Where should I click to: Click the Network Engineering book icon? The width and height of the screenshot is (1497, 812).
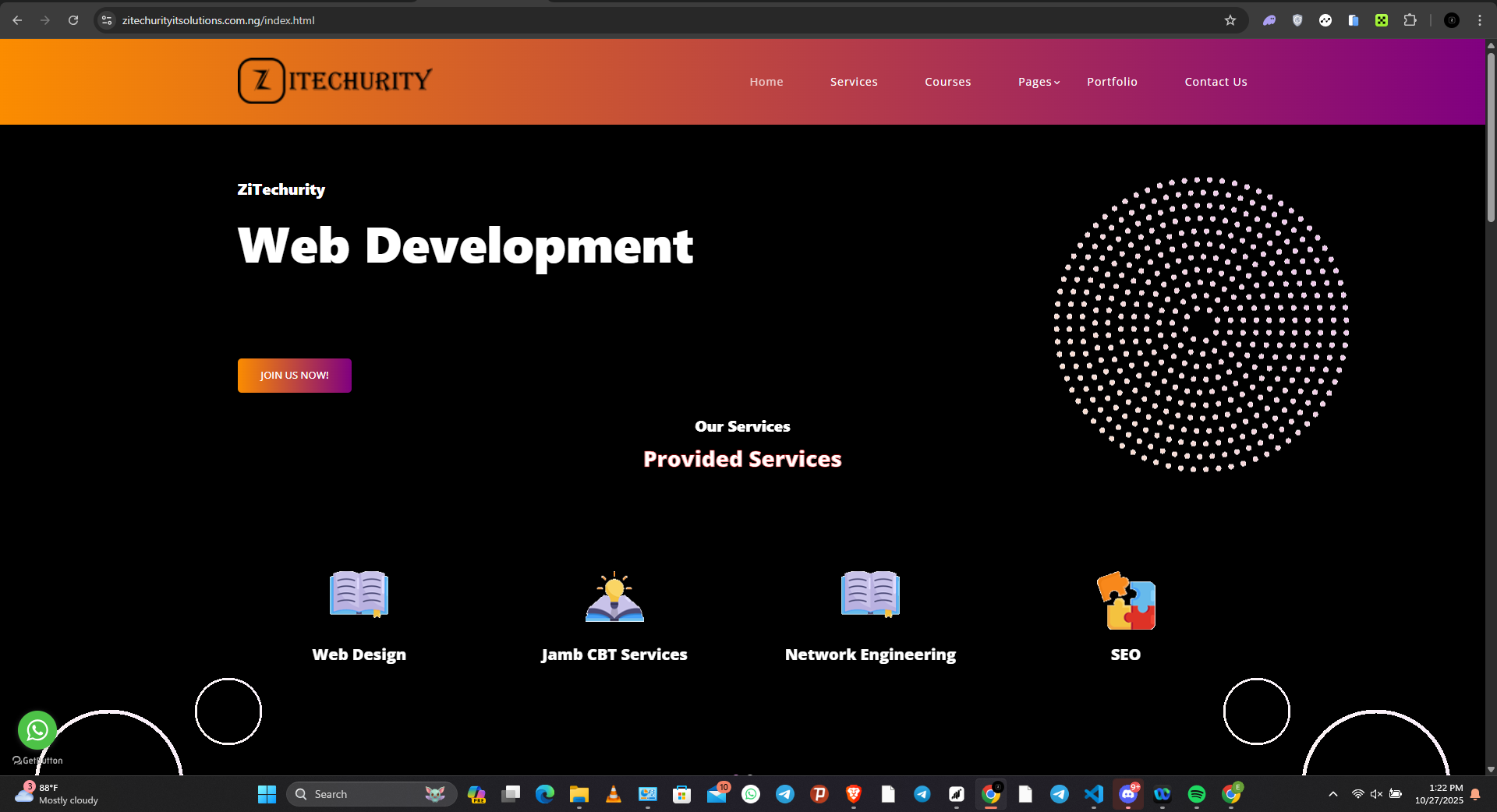[870, 595]
